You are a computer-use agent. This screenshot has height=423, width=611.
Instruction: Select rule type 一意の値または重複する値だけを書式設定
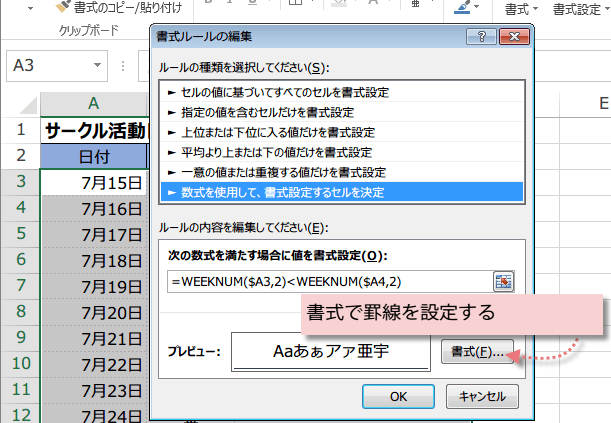coord(342,172)
